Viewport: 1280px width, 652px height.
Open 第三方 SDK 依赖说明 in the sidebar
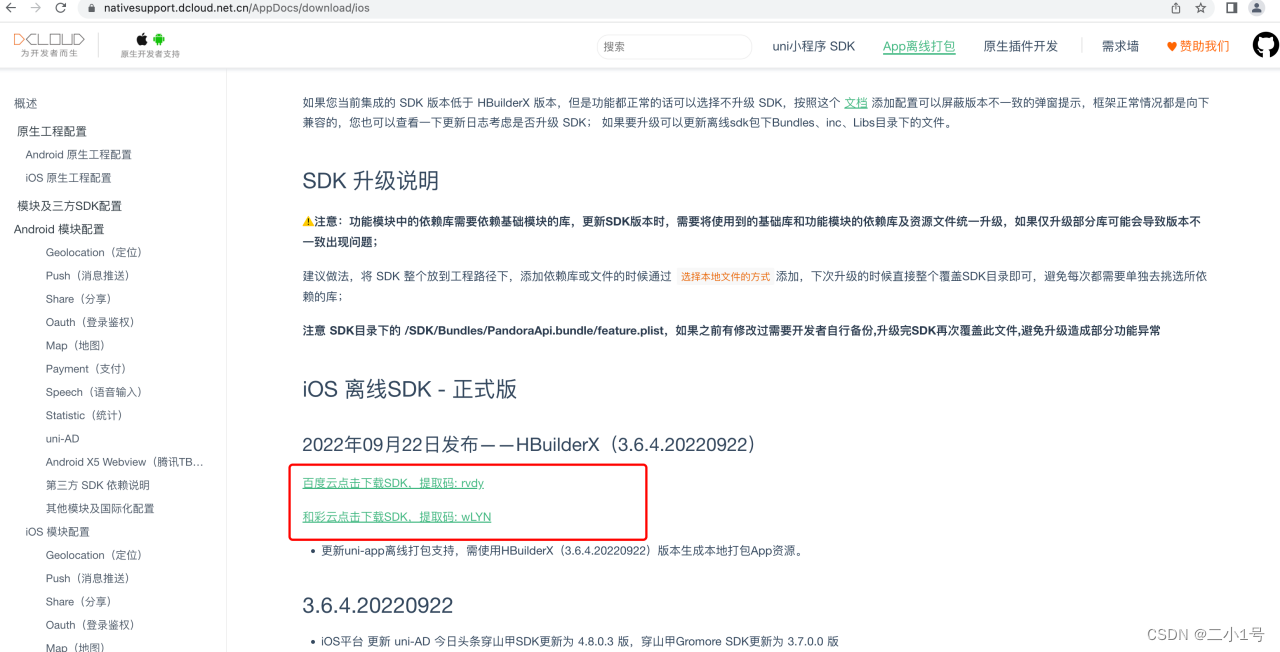[x=98, y=485]
